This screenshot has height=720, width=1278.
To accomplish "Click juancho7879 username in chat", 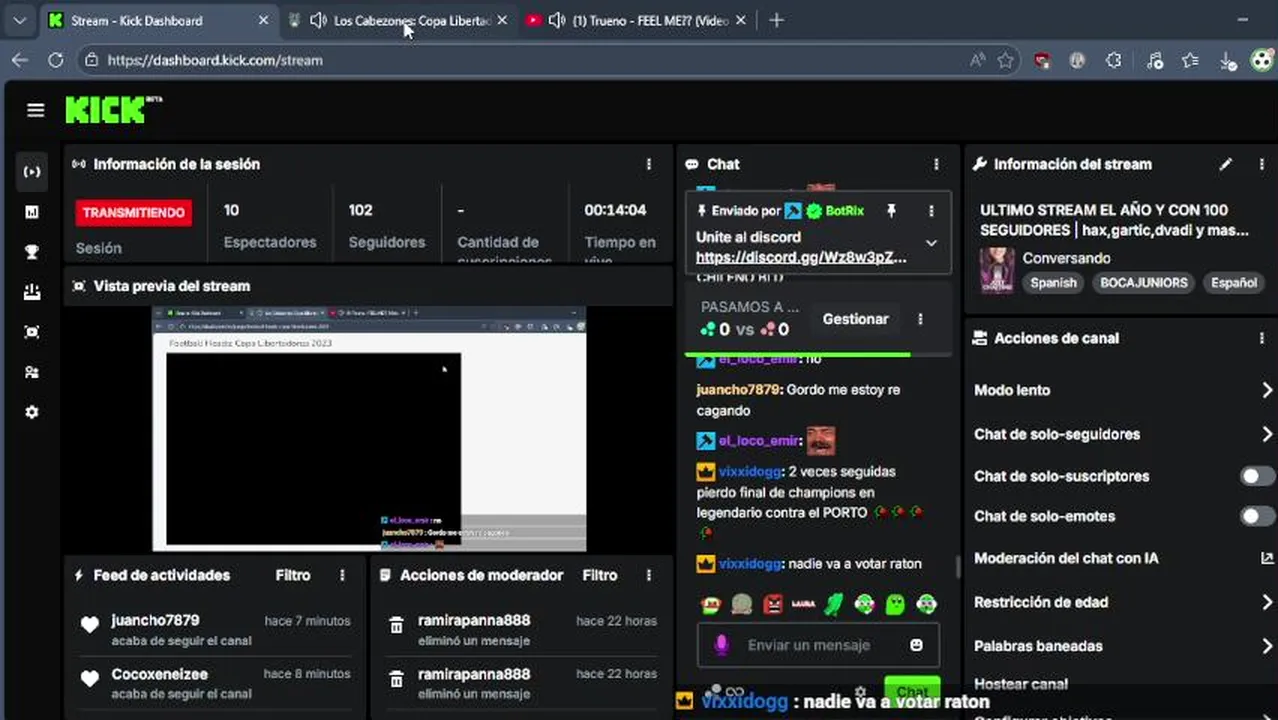I will (738, 389).
